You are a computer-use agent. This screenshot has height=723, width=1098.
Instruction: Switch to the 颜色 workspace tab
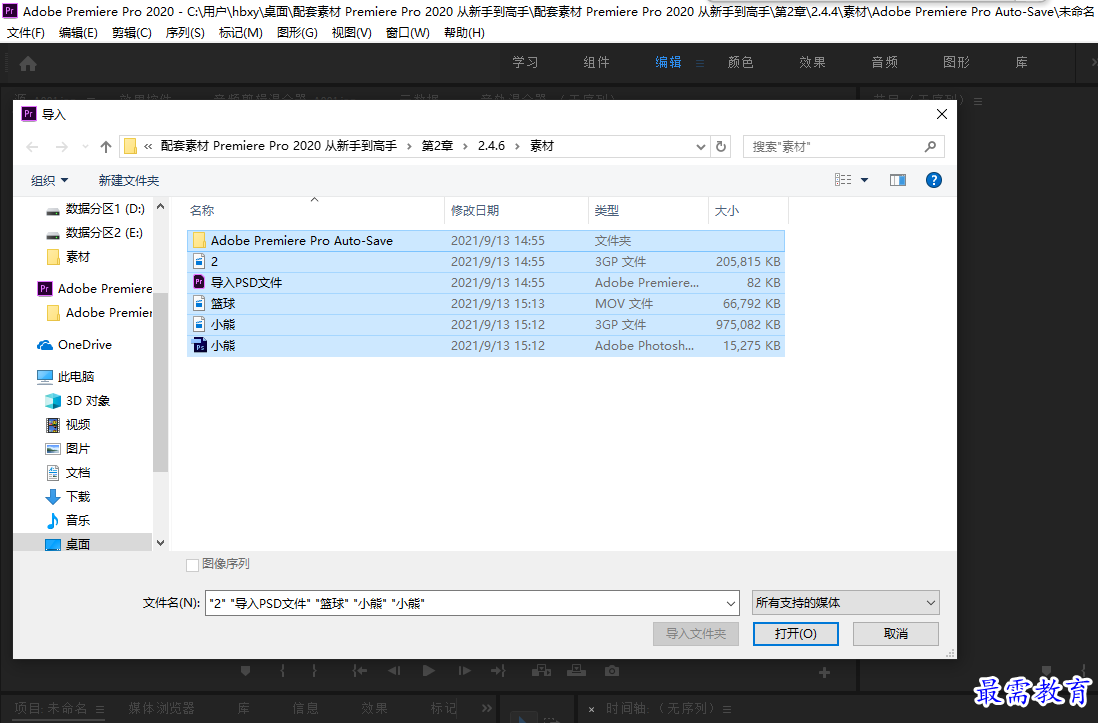coord(740,62)
